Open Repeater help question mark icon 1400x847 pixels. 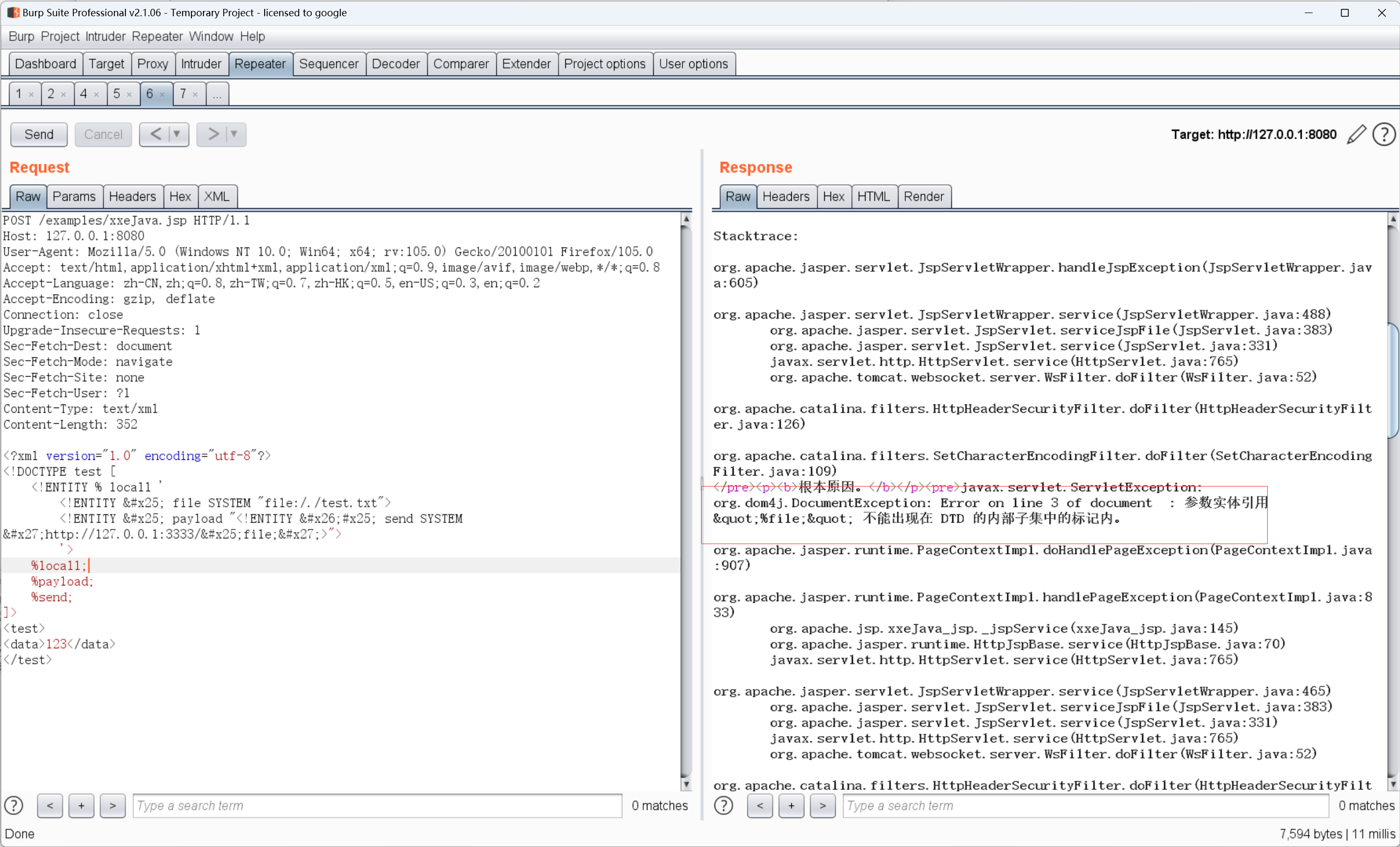(x=1383, y=135)
